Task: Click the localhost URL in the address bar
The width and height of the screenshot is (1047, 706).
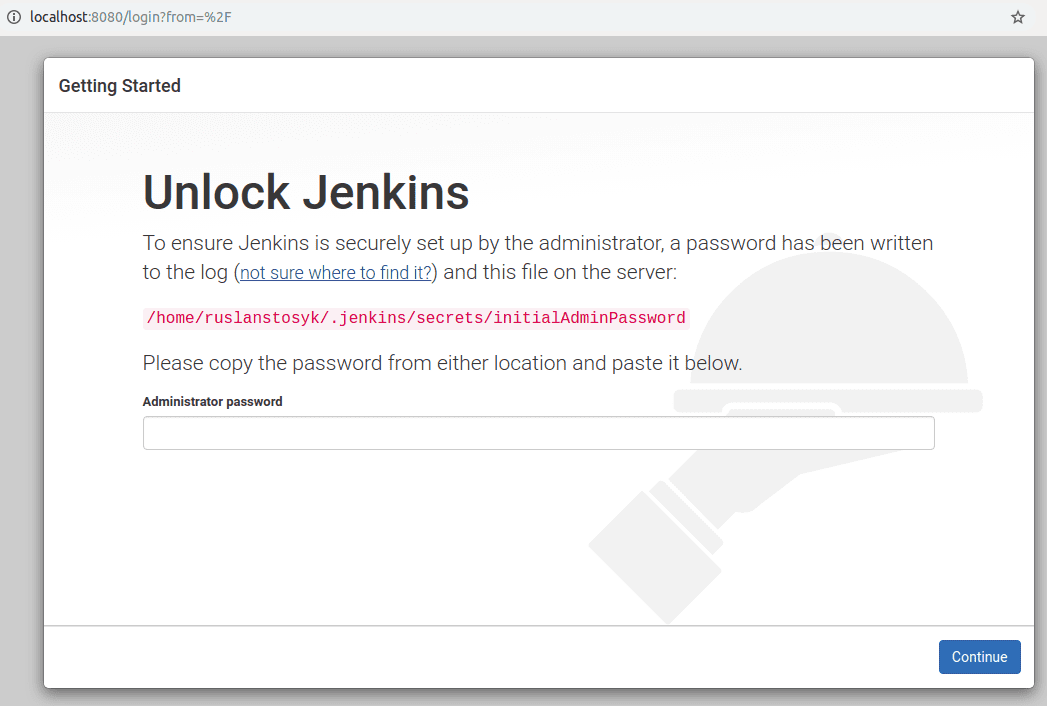Action: (122, 18)
